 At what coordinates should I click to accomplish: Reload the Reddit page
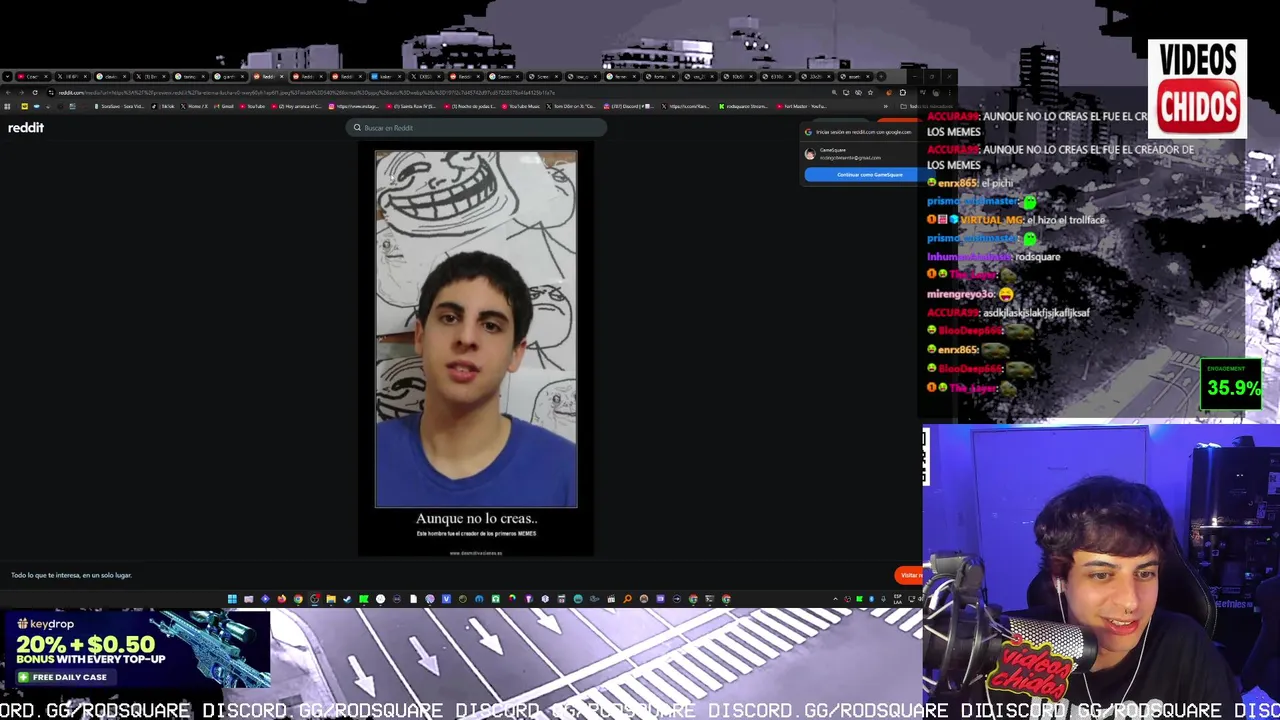(x=35, y=92)
